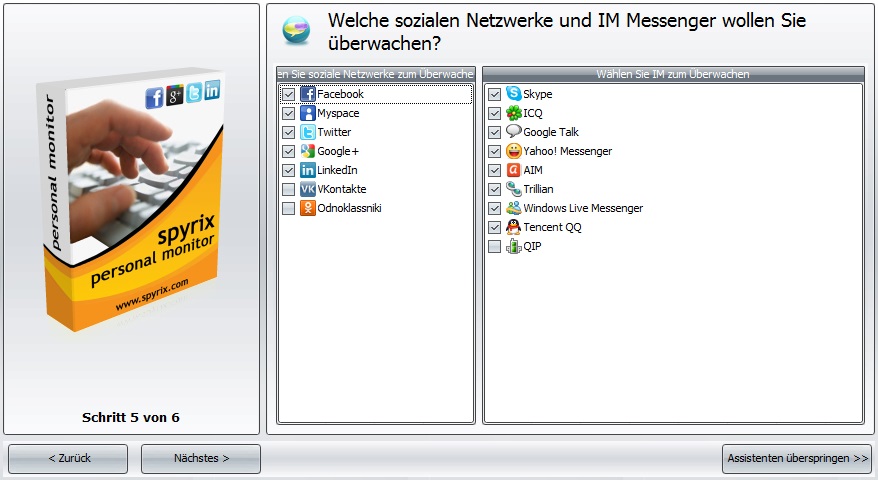Click the Tencent QQ penguin icon

pyautogui.click(x=513, y=227)
